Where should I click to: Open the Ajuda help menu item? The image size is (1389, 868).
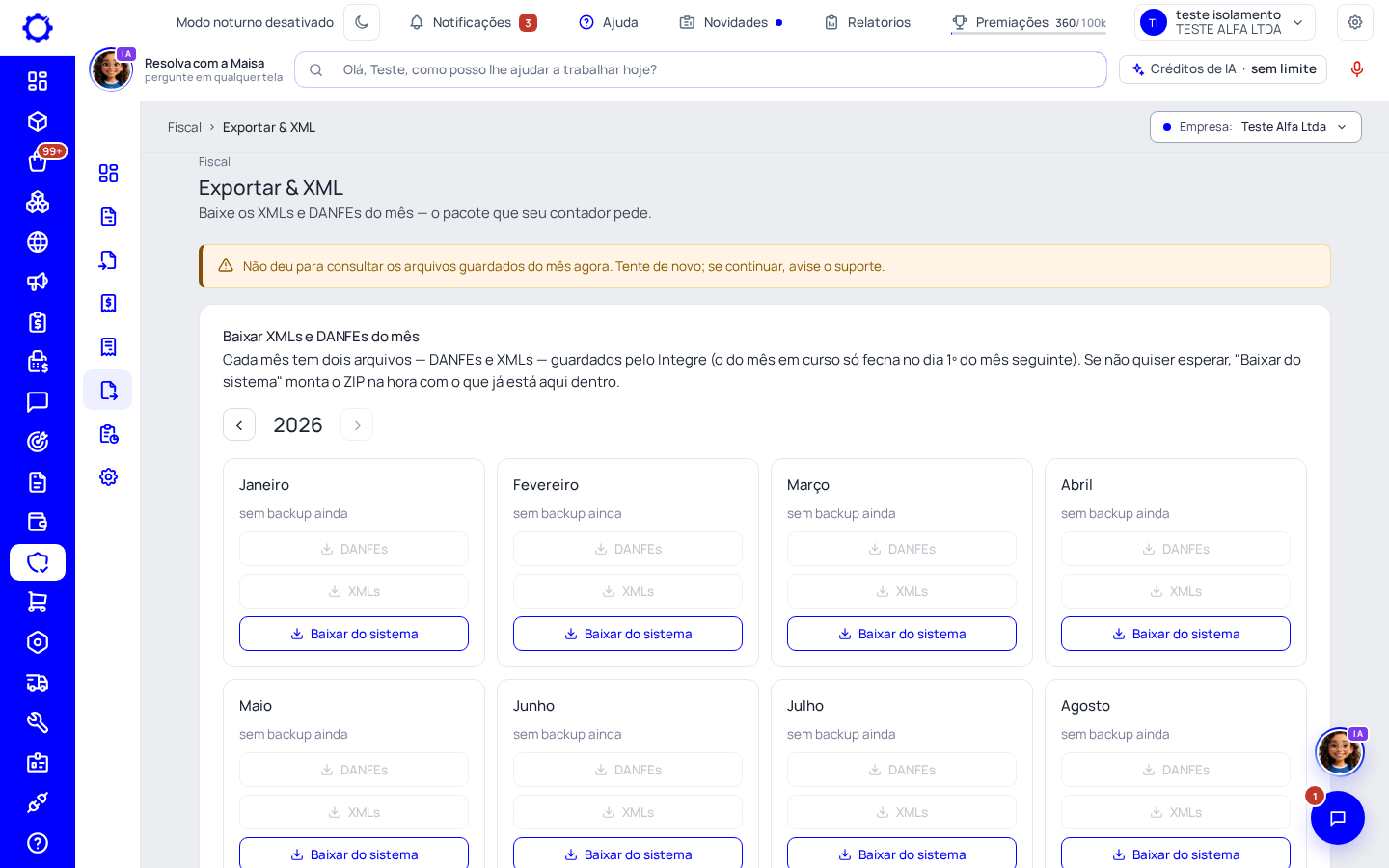[x=609, y=22]
